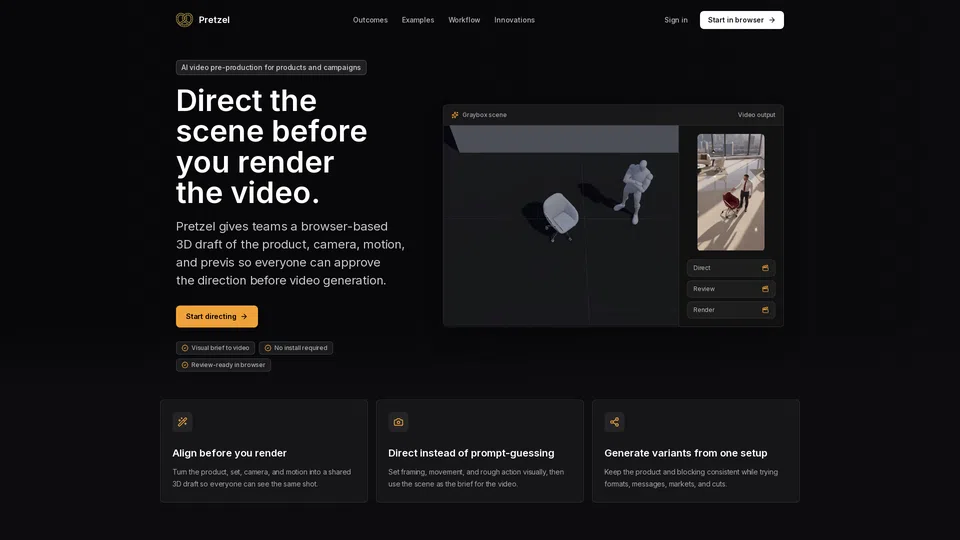Go to the Workflow nav item

(464, 20)
